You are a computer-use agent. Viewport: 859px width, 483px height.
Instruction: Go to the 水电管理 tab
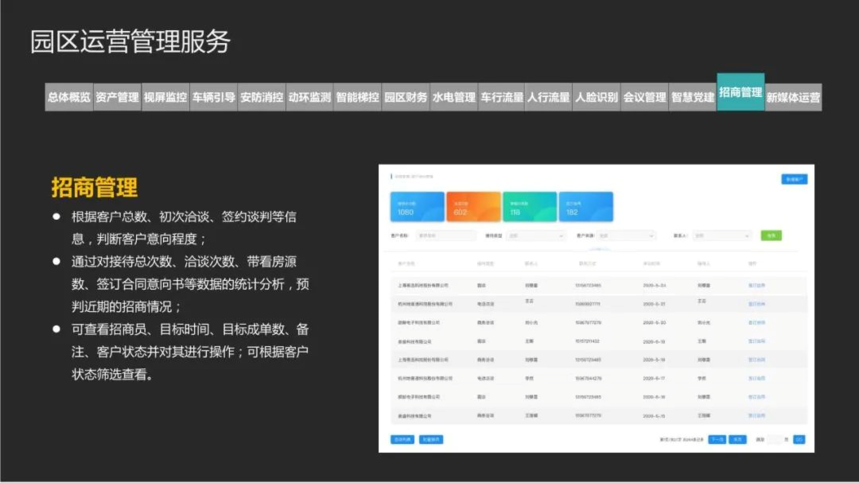454,97
